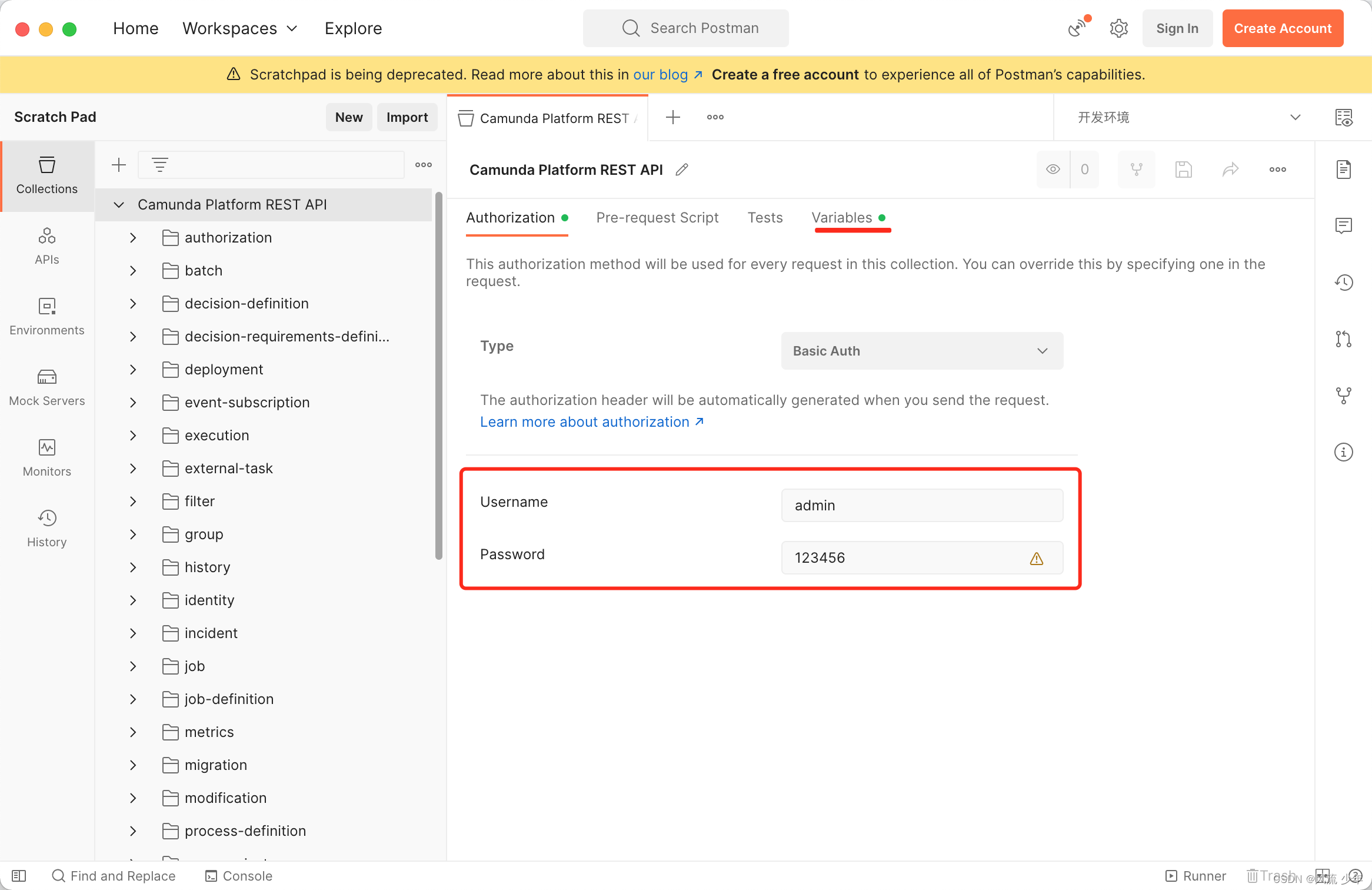Click the capture requests satellite icon
This screenshot has height=890, width=1372.
[x=1078, y=28]
